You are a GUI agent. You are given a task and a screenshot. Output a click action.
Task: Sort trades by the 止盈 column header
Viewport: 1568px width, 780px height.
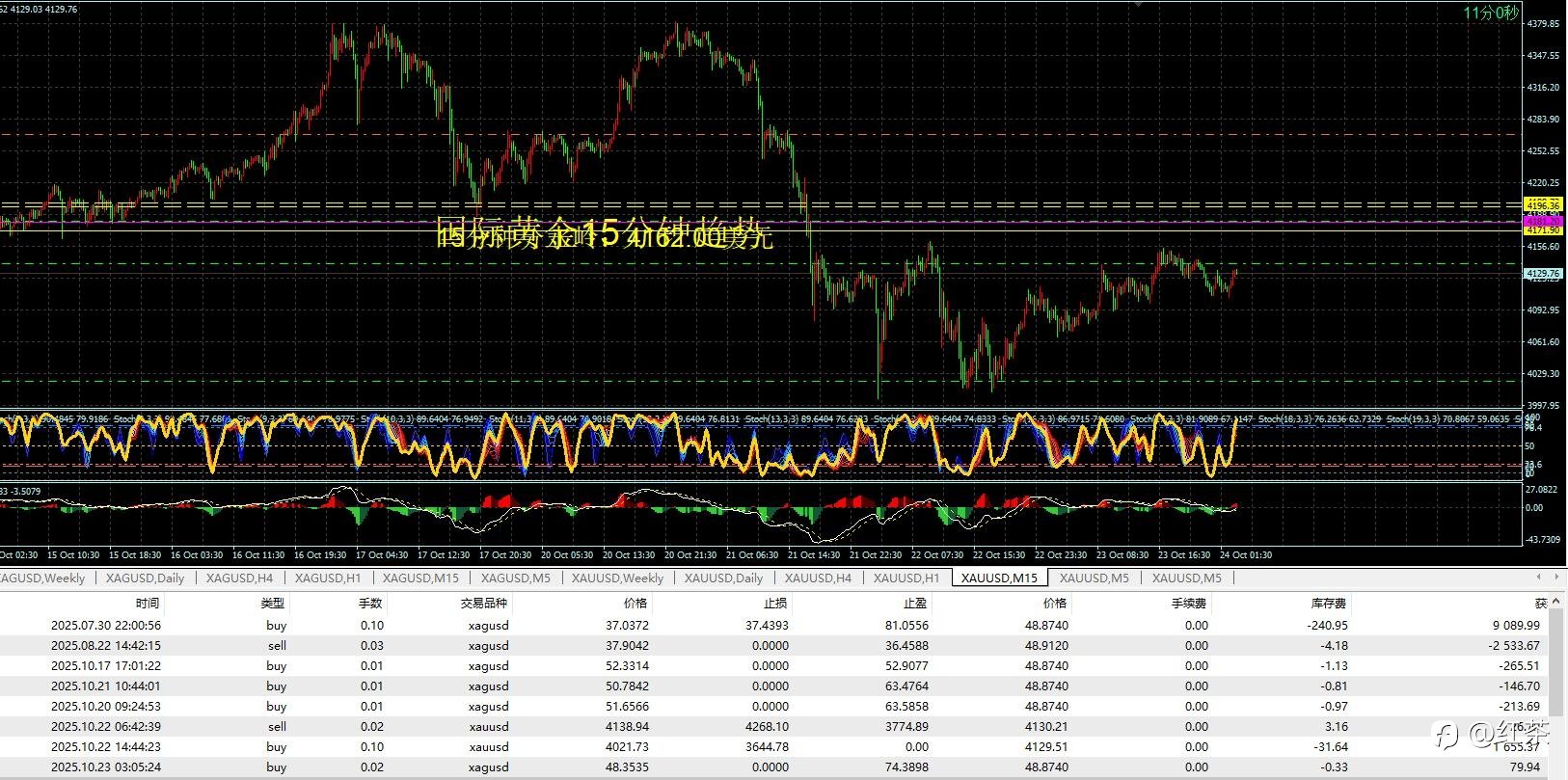point(916,603)
